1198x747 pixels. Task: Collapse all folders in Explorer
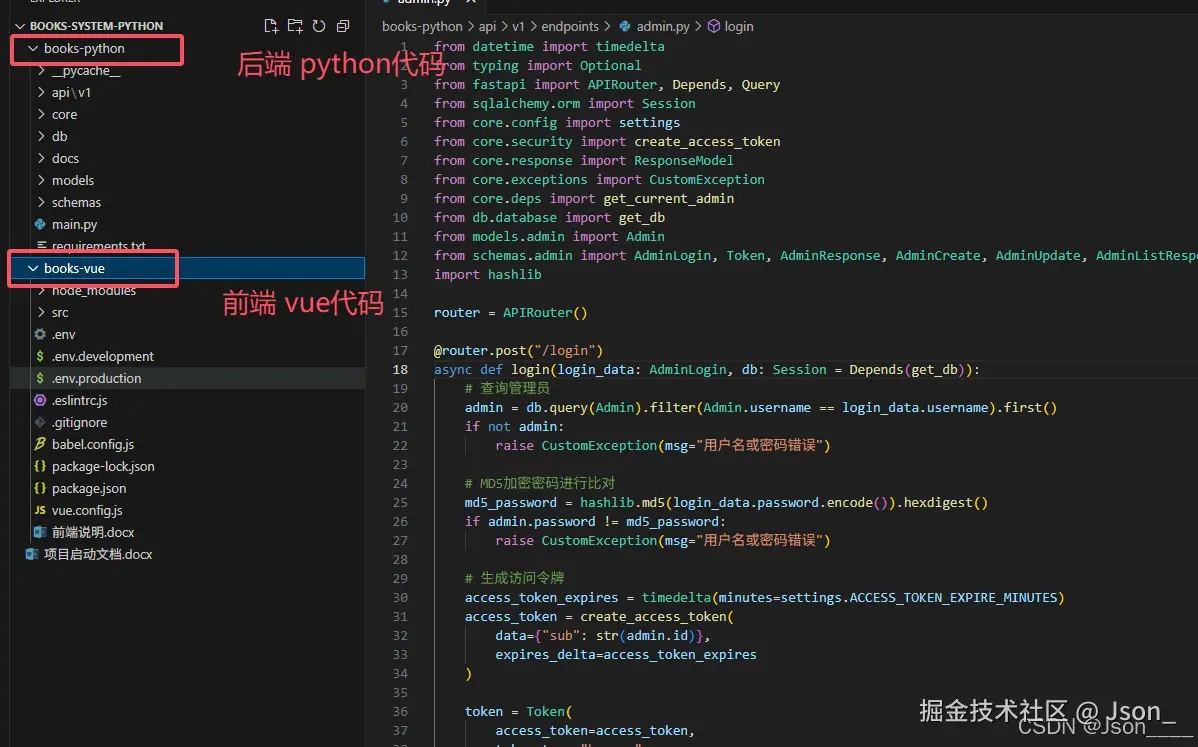(343, 26)
